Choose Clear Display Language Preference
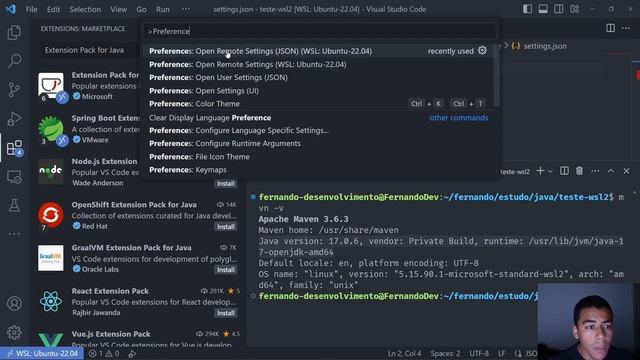 point(318,118)
